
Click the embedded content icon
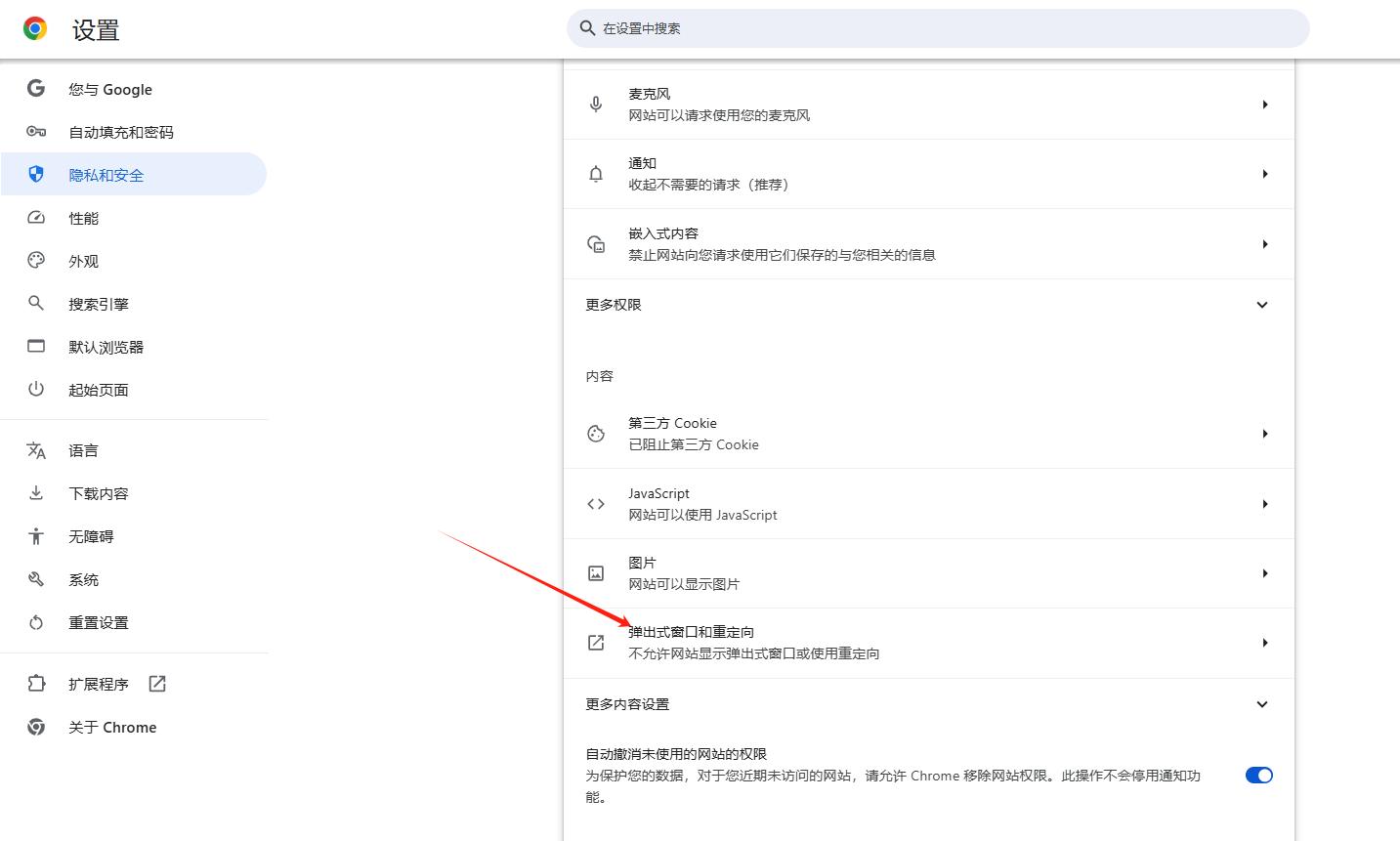click(x=596, y=244)
